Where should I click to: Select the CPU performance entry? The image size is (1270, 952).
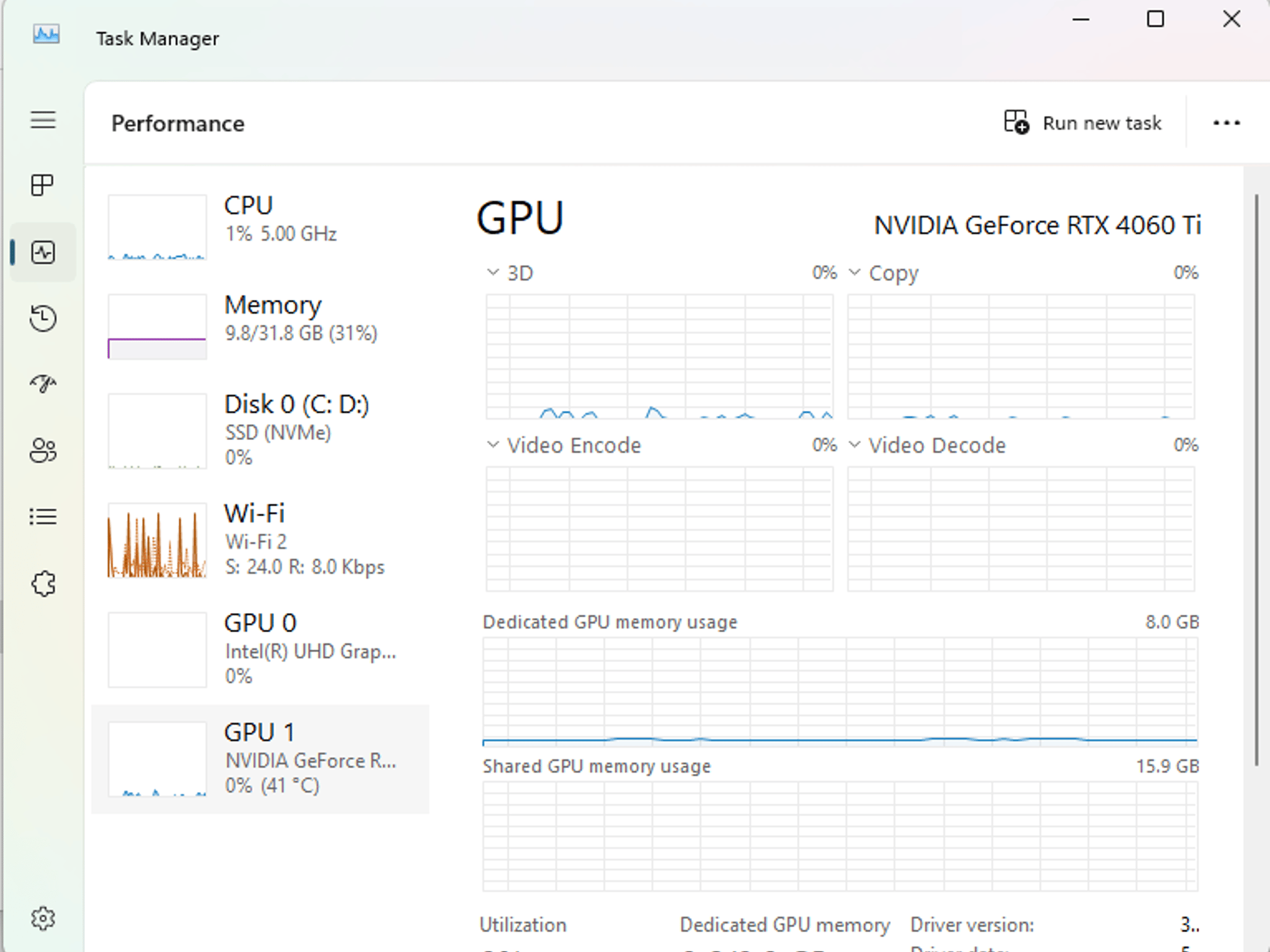260,226
